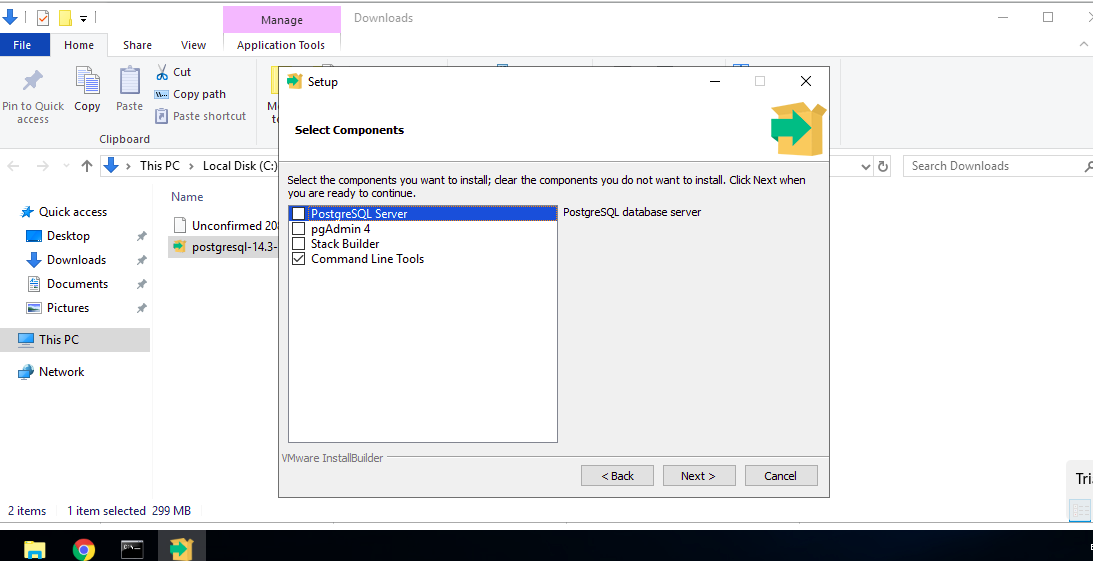Open Downloads in navigation pane
This screenshot has width=1093, height=561.
pos(76,260)
